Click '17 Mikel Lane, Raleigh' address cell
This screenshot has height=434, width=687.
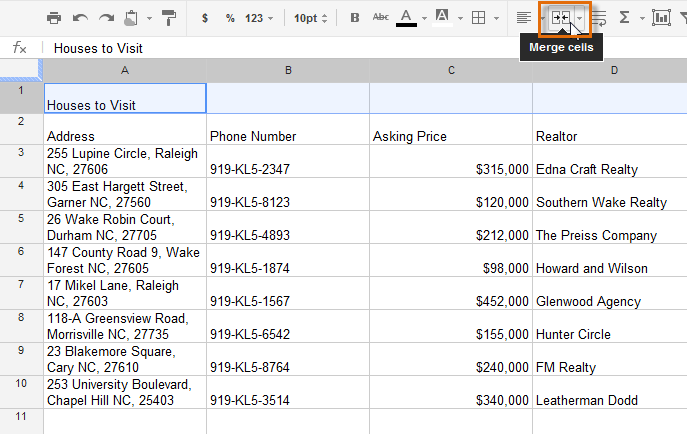point(125,293)
